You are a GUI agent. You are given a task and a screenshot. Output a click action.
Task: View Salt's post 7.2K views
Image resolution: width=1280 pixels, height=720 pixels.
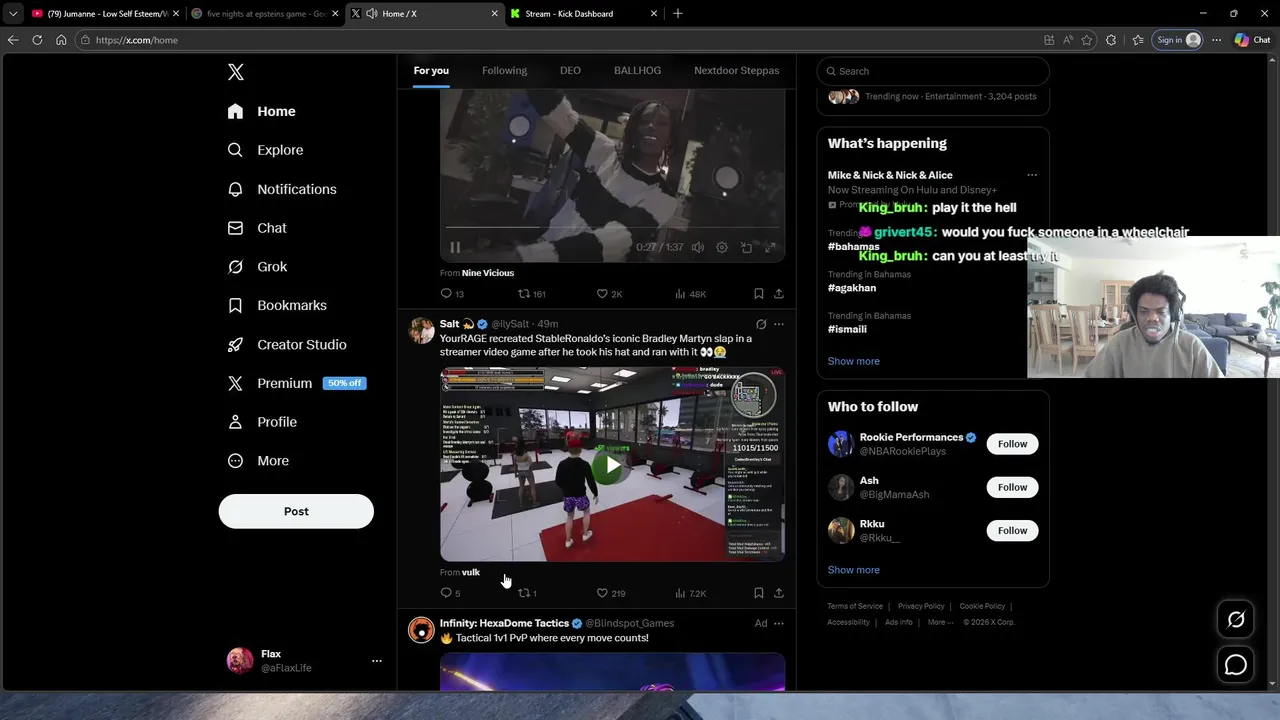690,593
